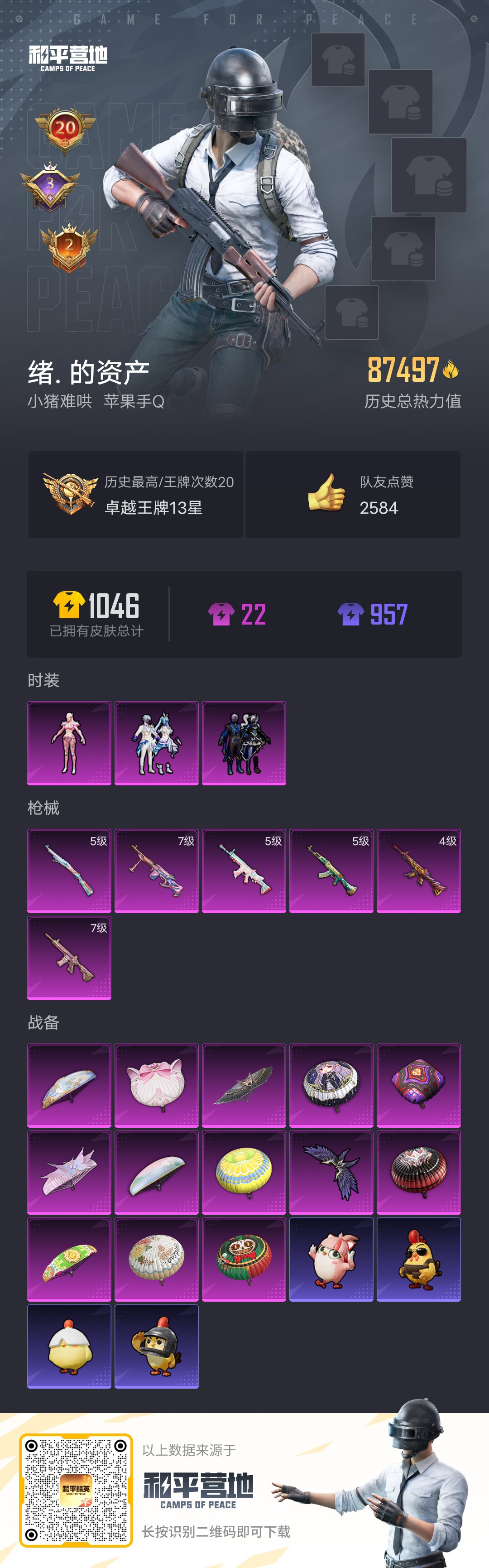Screen dimensions: 489x1568
Task: Click the 历史总热力值 label
Action: click(413, 401)
